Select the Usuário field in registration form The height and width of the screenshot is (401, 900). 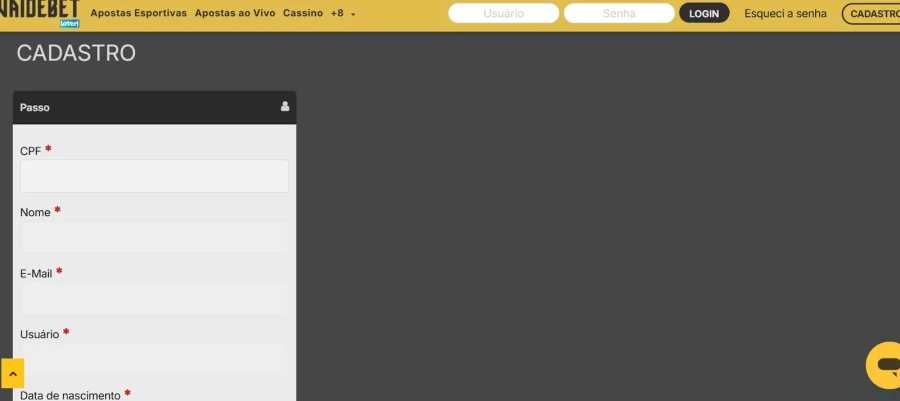click(x=154, y=359)
